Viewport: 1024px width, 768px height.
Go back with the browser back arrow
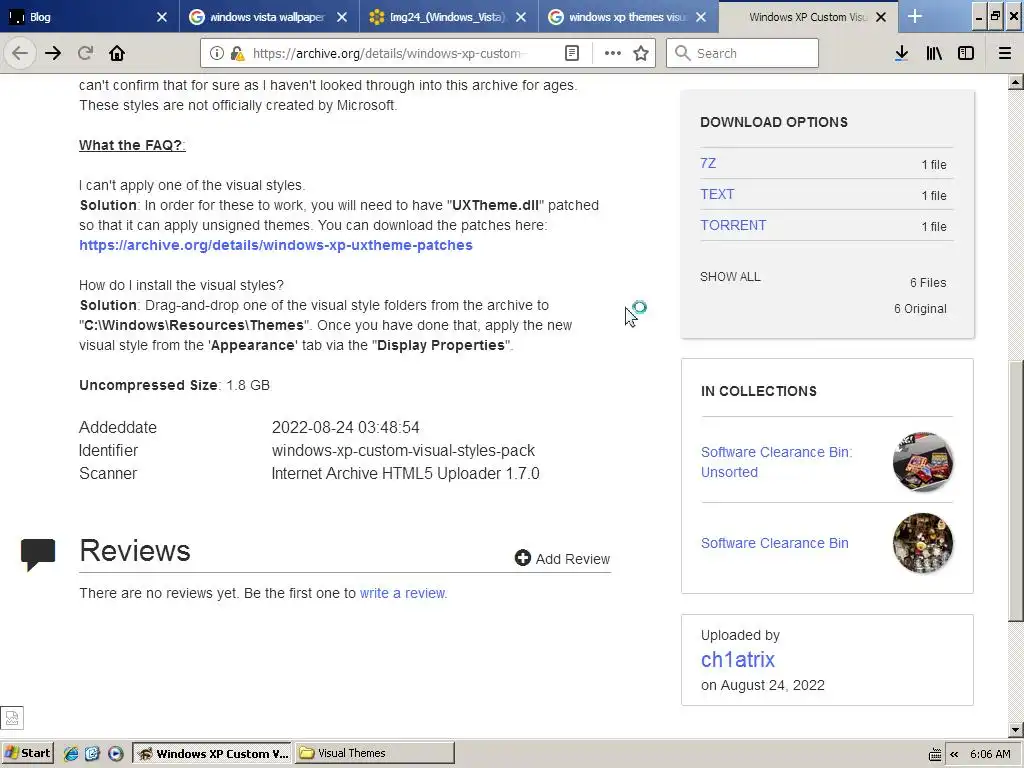pos(20,53)
